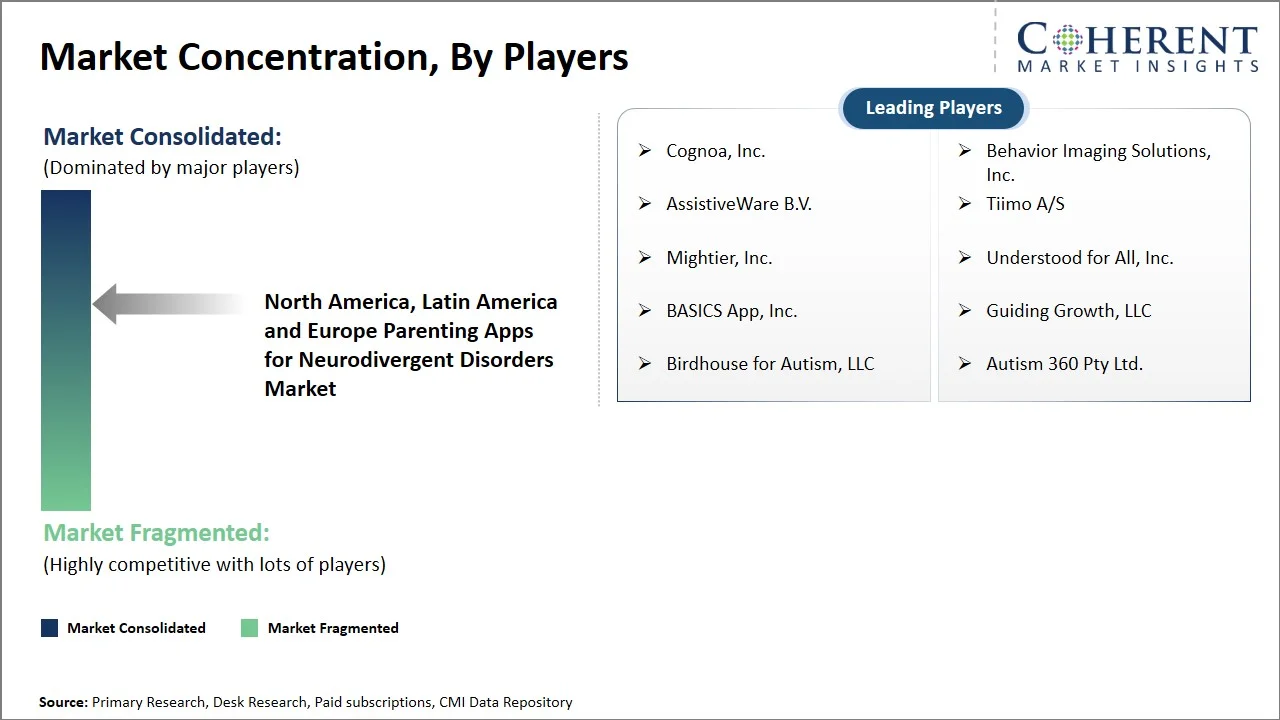Click the arrow bullet beside BASICS App, Inc.
Screen dimensions: 1280x720
645,311
